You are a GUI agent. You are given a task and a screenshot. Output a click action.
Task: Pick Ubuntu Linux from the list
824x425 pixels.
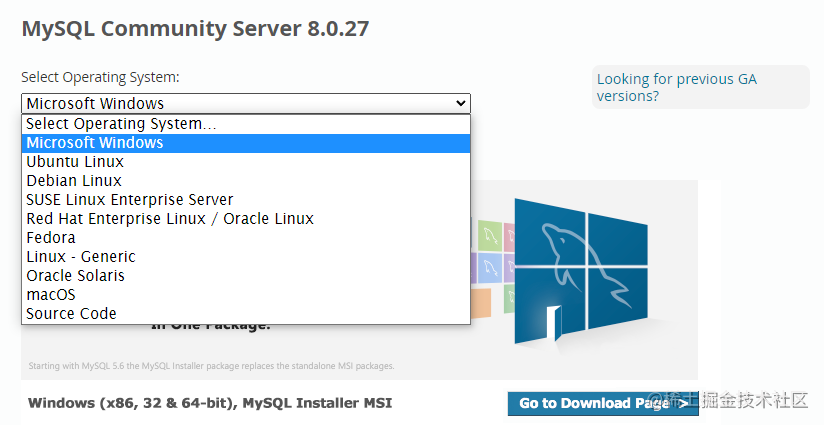tap(246, 162)
